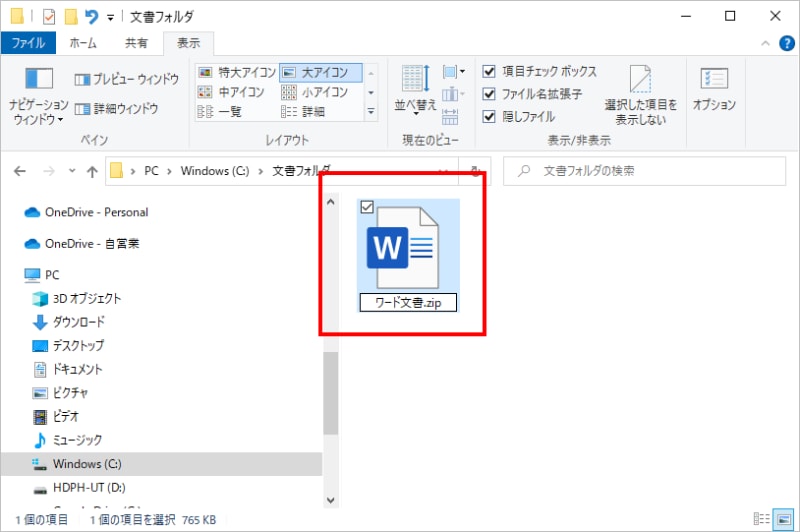Toggle the checkbox on the Word file
The height and width of the screenshot is (532, 800).
367,207
